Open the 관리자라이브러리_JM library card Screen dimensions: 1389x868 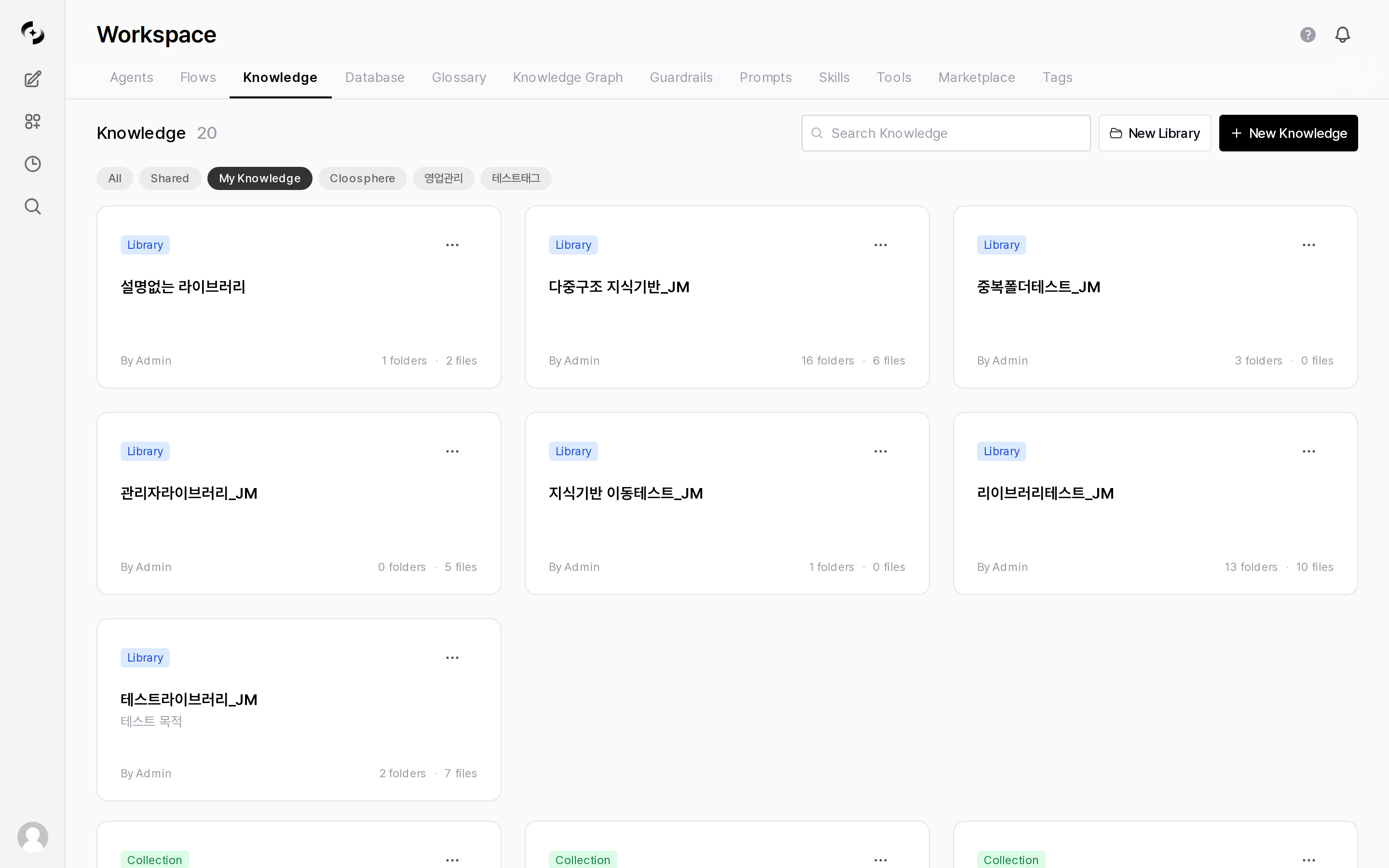click(x=299, y=503)
